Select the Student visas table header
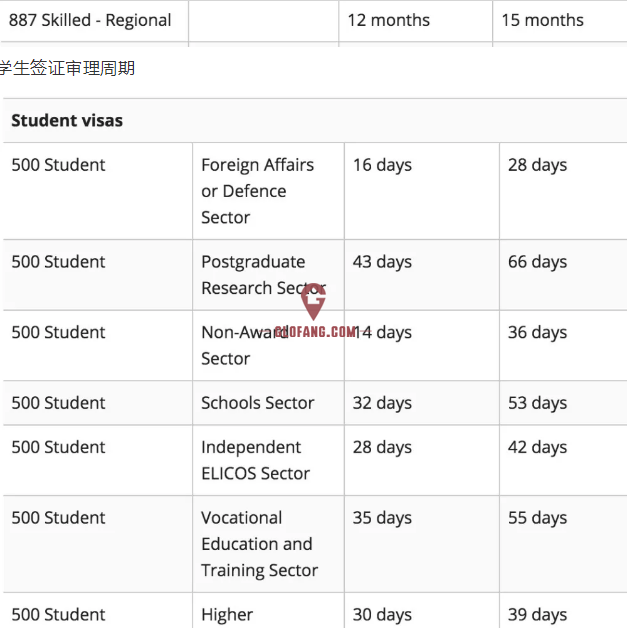The image size is (627, 628). pos(315,121)
